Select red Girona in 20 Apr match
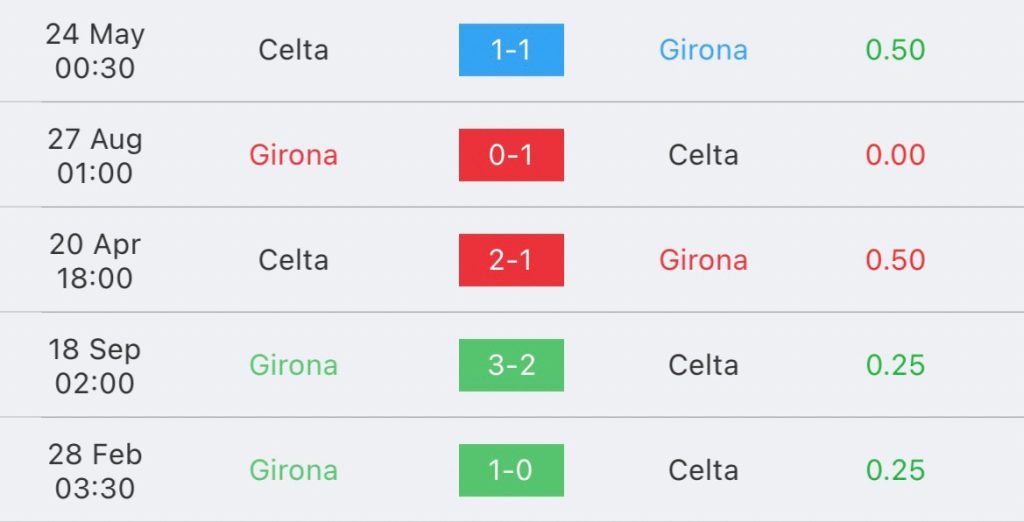Viewport: 1024px width, 522px height. click(703, 260)
